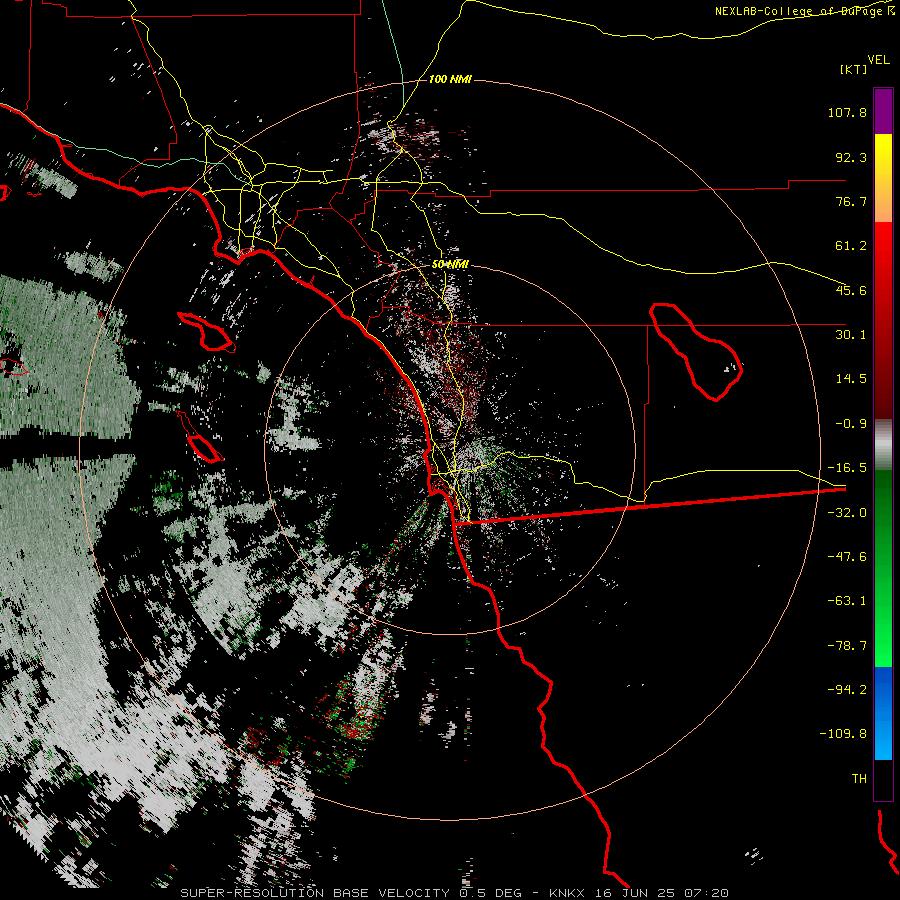Click the 107.8 velocity scale value
Viewport: 900px width, 900px height.
tap(847, 112)
